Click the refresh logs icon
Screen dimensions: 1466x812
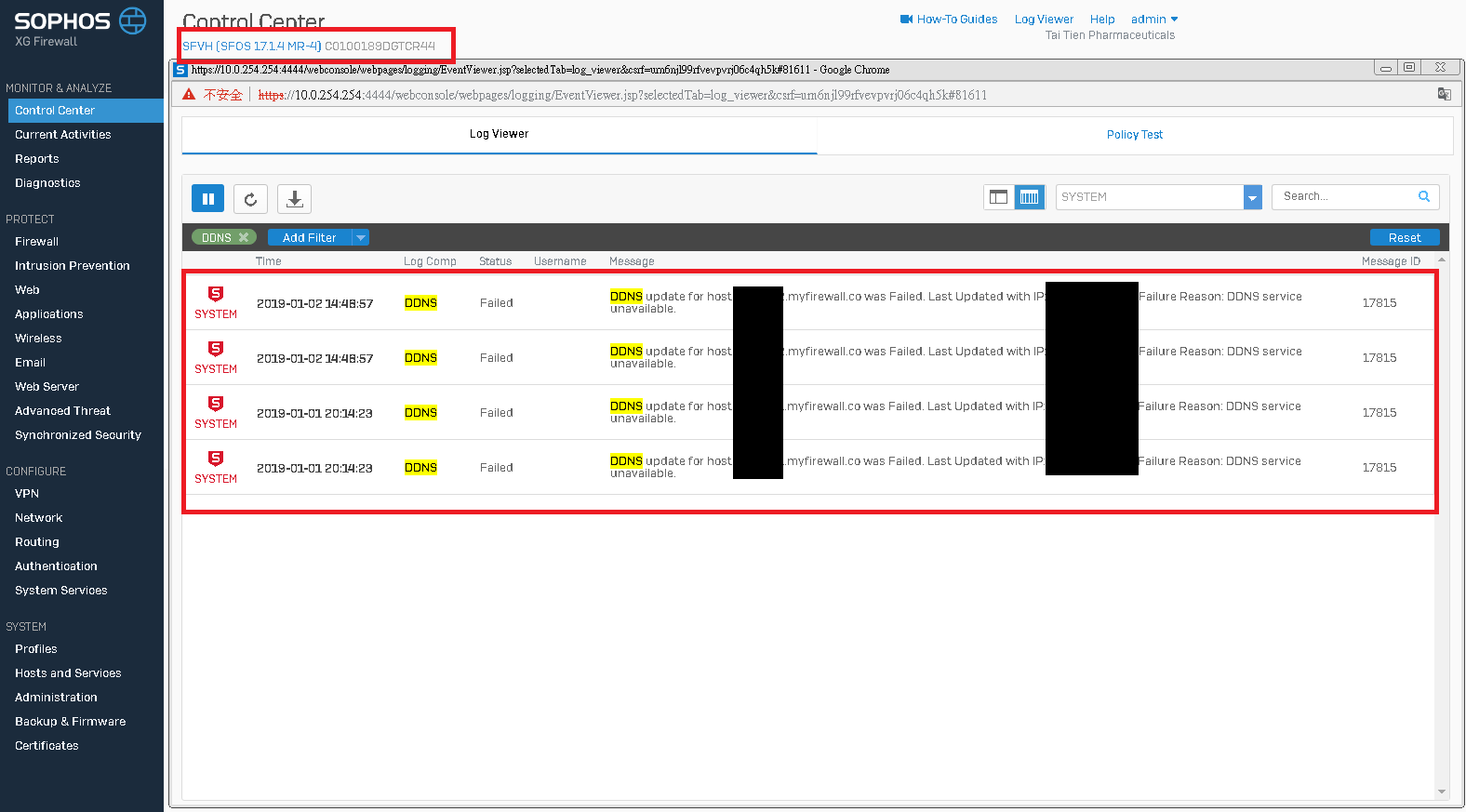point(250,198)
